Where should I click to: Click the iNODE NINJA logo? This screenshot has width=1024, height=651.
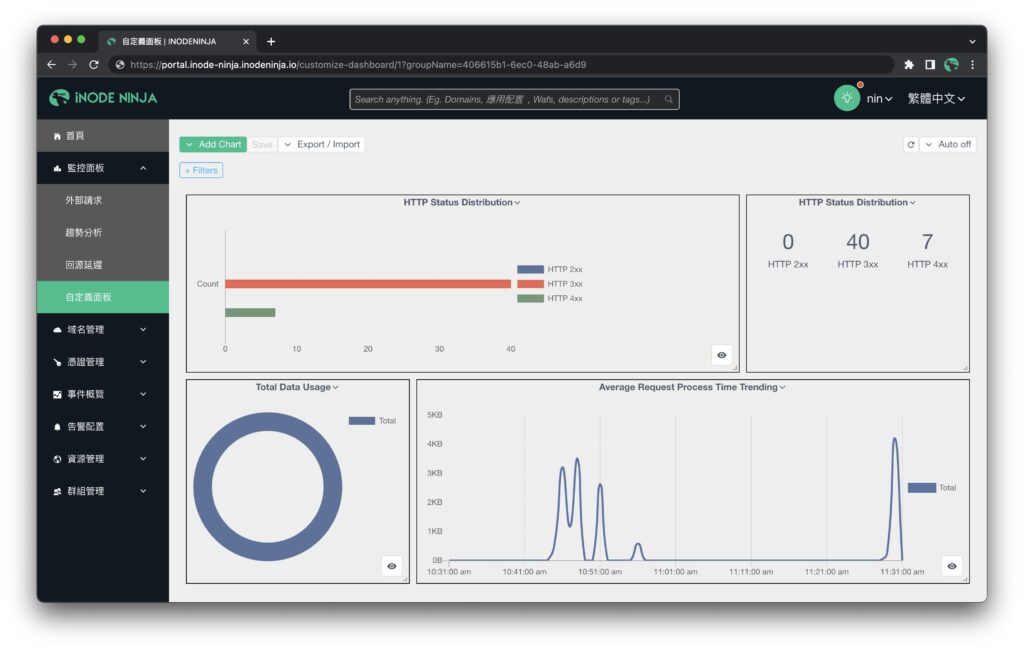[x=103, y=98]
